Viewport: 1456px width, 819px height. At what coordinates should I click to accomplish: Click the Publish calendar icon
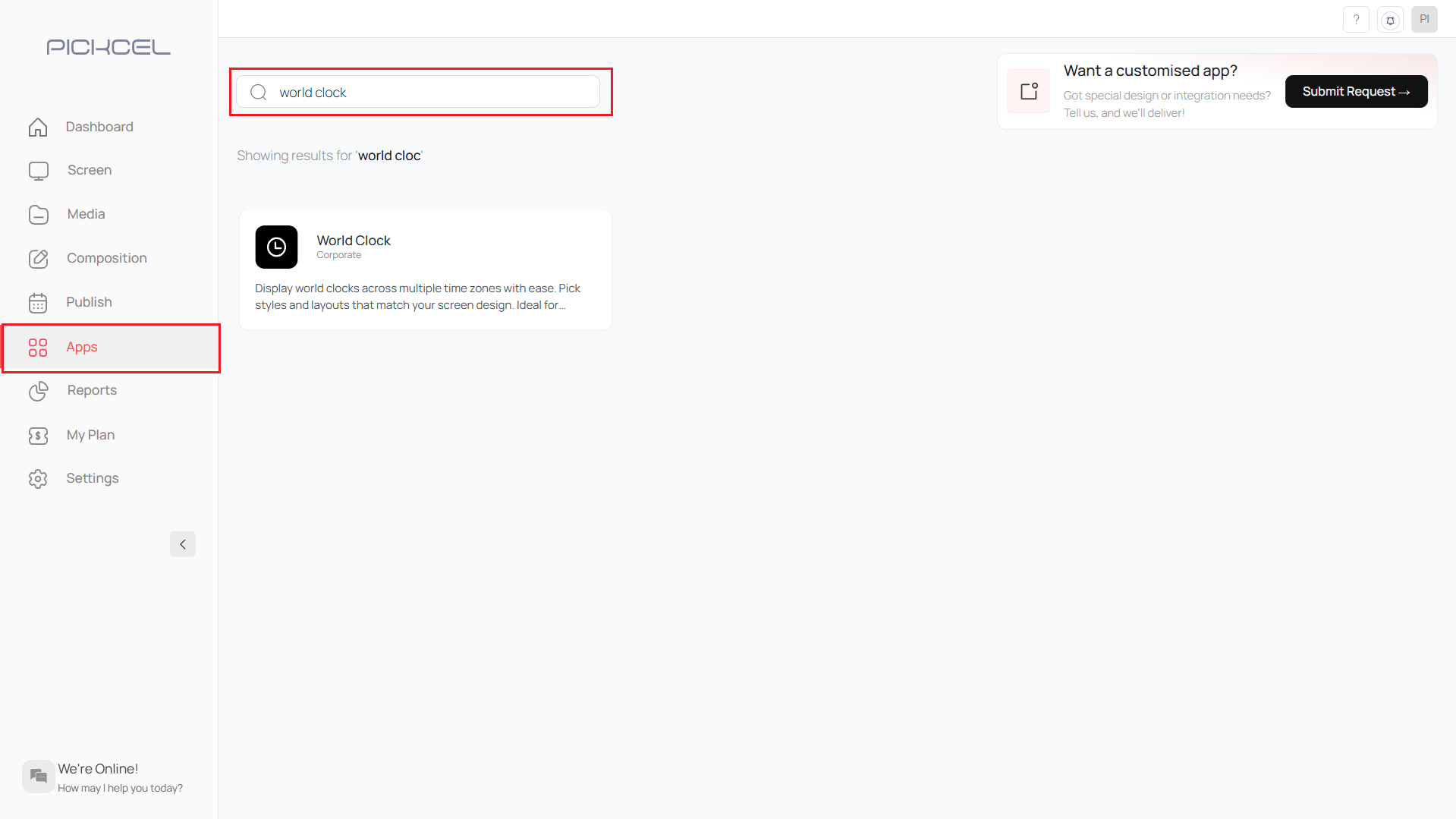[x=38, y=303]
